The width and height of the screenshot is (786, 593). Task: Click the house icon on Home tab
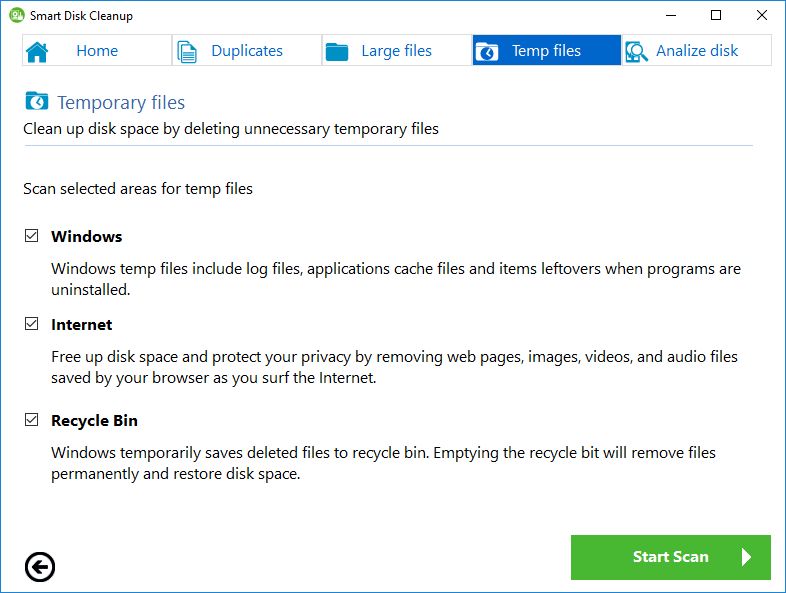(x=37, y=51)
